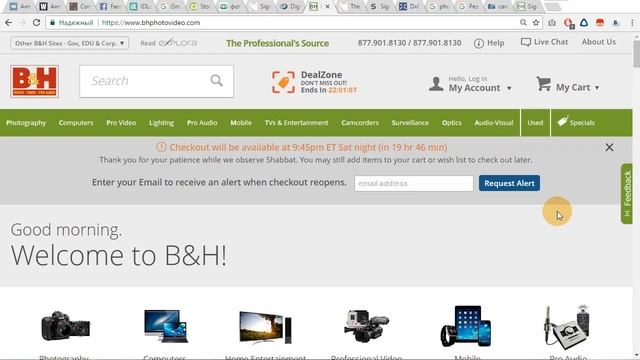Click the red Opera-like extension icon
The image size is (640, 360).
tap(568, 23)
